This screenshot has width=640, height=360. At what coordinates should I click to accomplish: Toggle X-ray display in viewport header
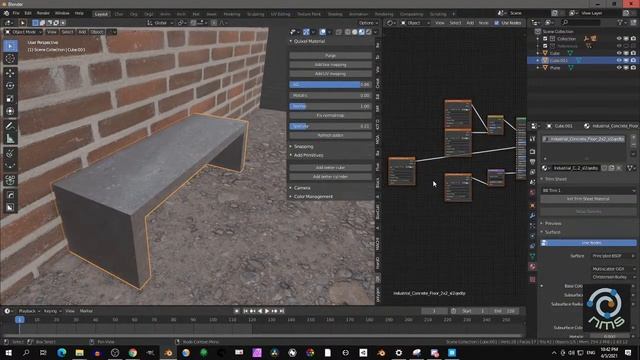338,32
